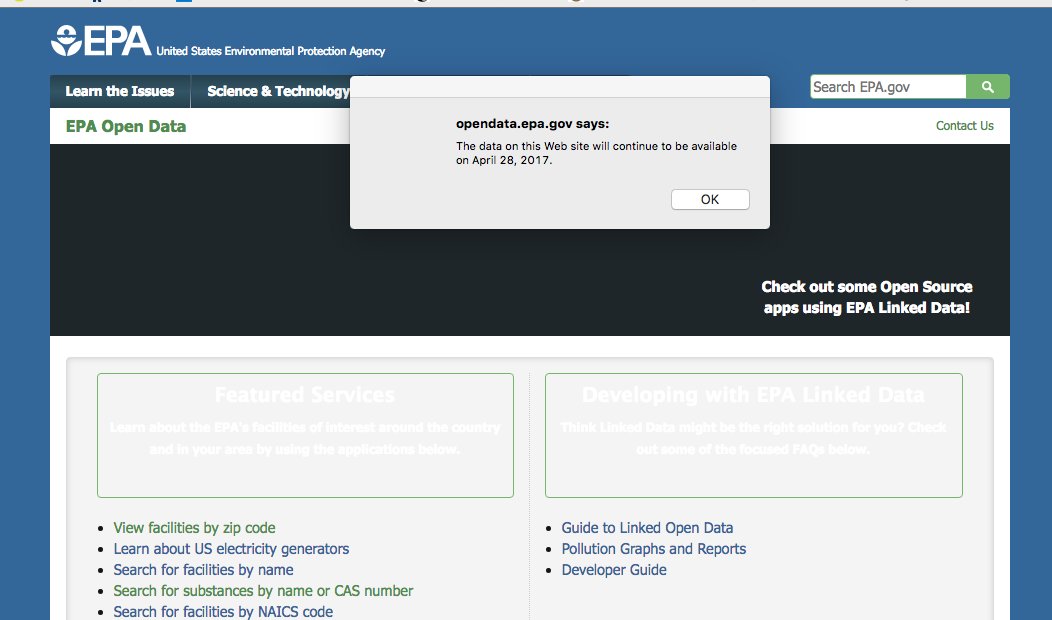The image size is (1052, 620).
Task: Click the Featured Services box heading
Action: click(x=305, y=395)
